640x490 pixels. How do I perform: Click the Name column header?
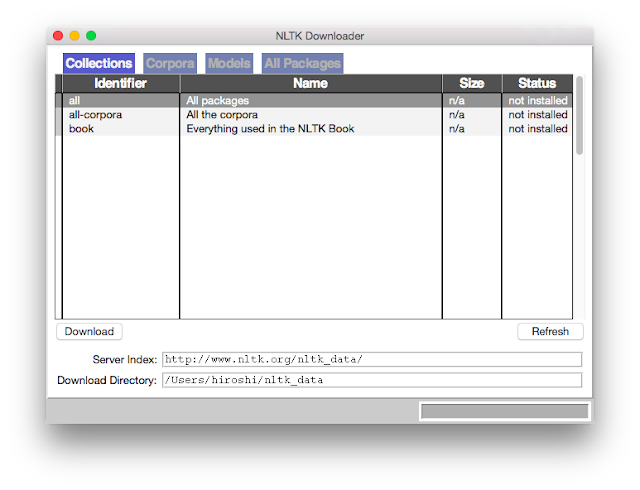point(311,83)
